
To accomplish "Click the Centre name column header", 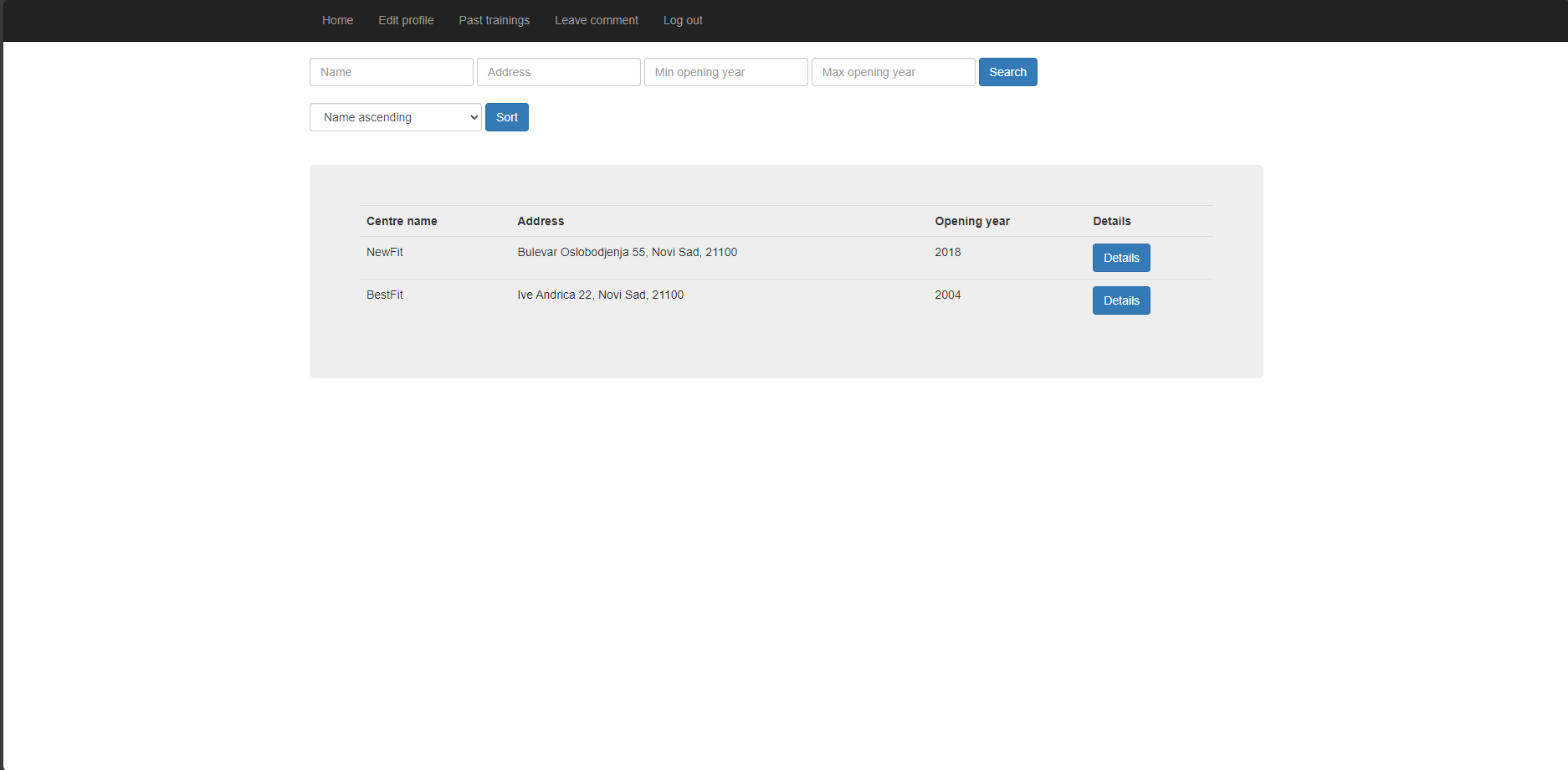I will pos(402,221).
